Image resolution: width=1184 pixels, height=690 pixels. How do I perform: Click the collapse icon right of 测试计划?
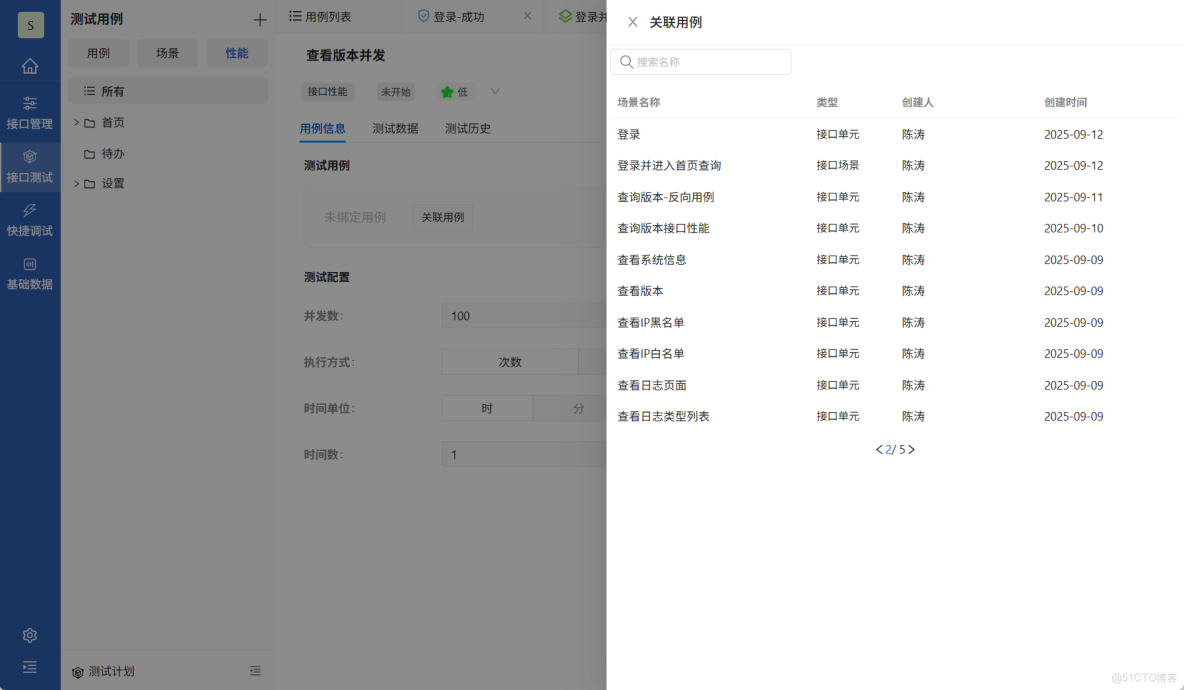[x=255, y=671]
